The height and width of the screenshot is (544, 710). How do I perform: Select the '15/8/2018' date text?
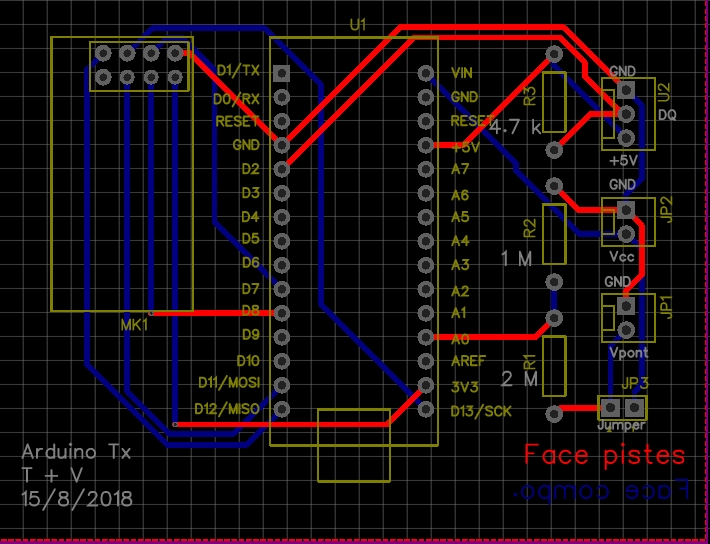point(77,498)
